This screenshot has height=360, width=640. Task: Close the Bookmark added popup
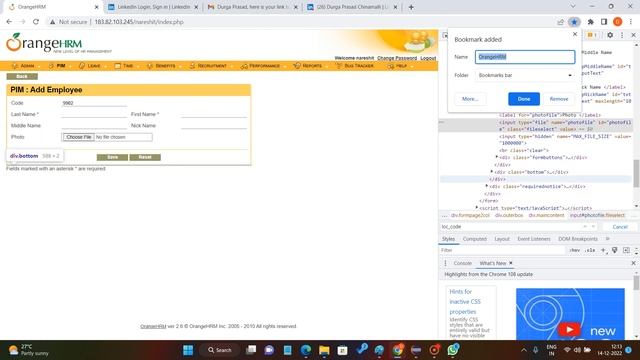[x=575, y=34]
